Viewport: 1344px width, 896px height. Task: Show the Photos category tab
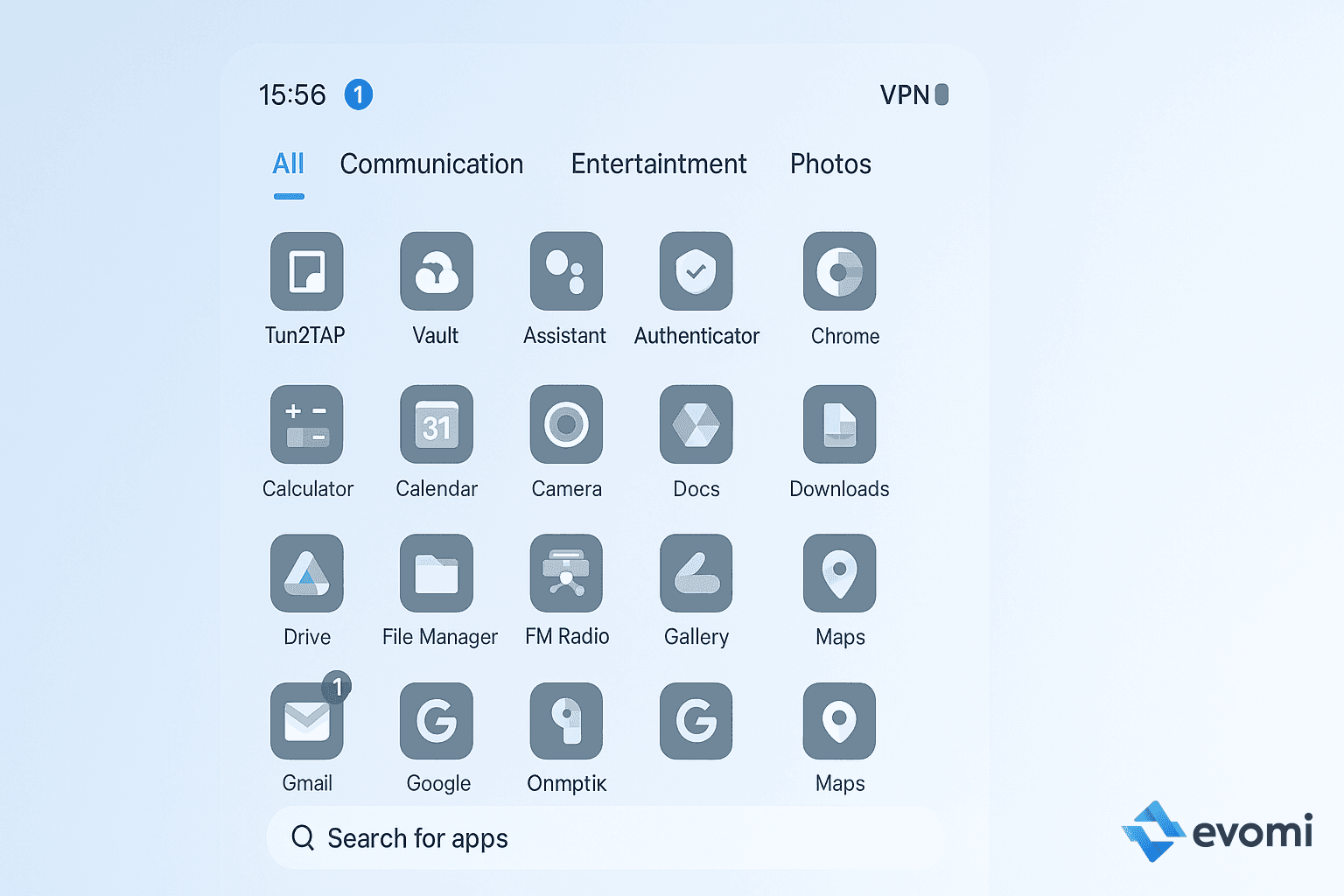830,164
